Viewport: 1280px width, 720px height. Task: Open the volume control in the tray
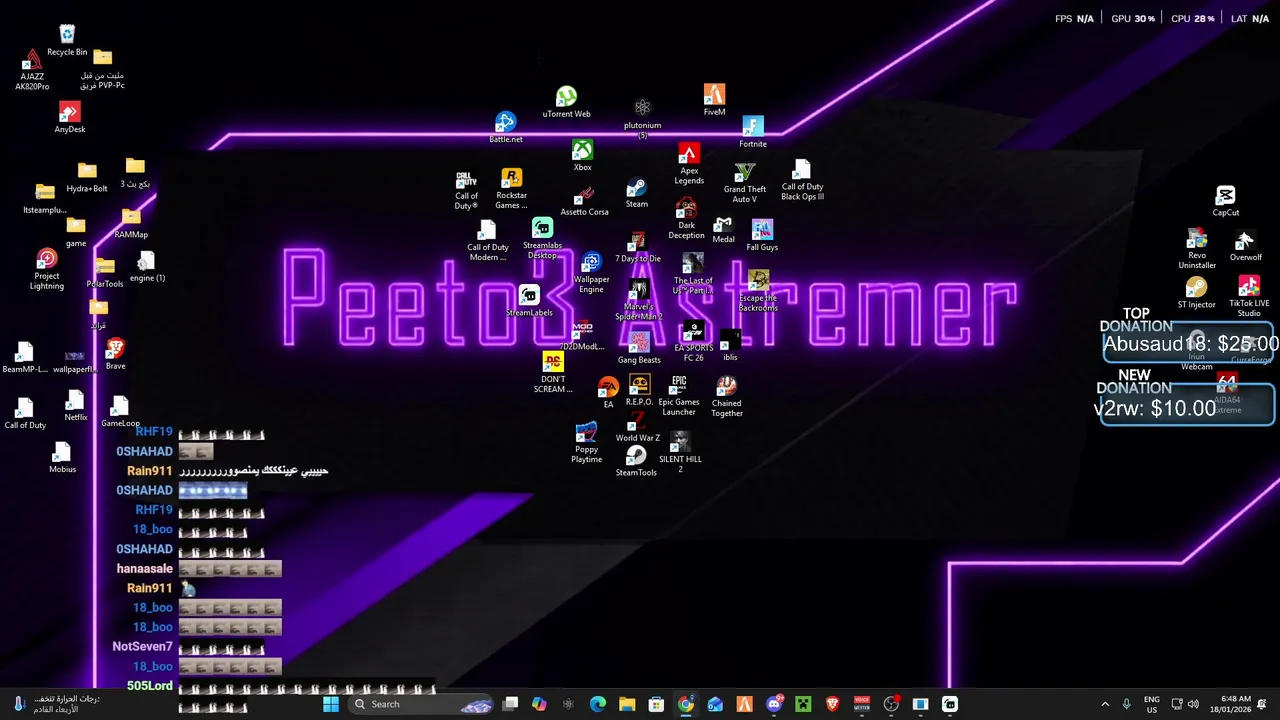tap(1194, 704)
